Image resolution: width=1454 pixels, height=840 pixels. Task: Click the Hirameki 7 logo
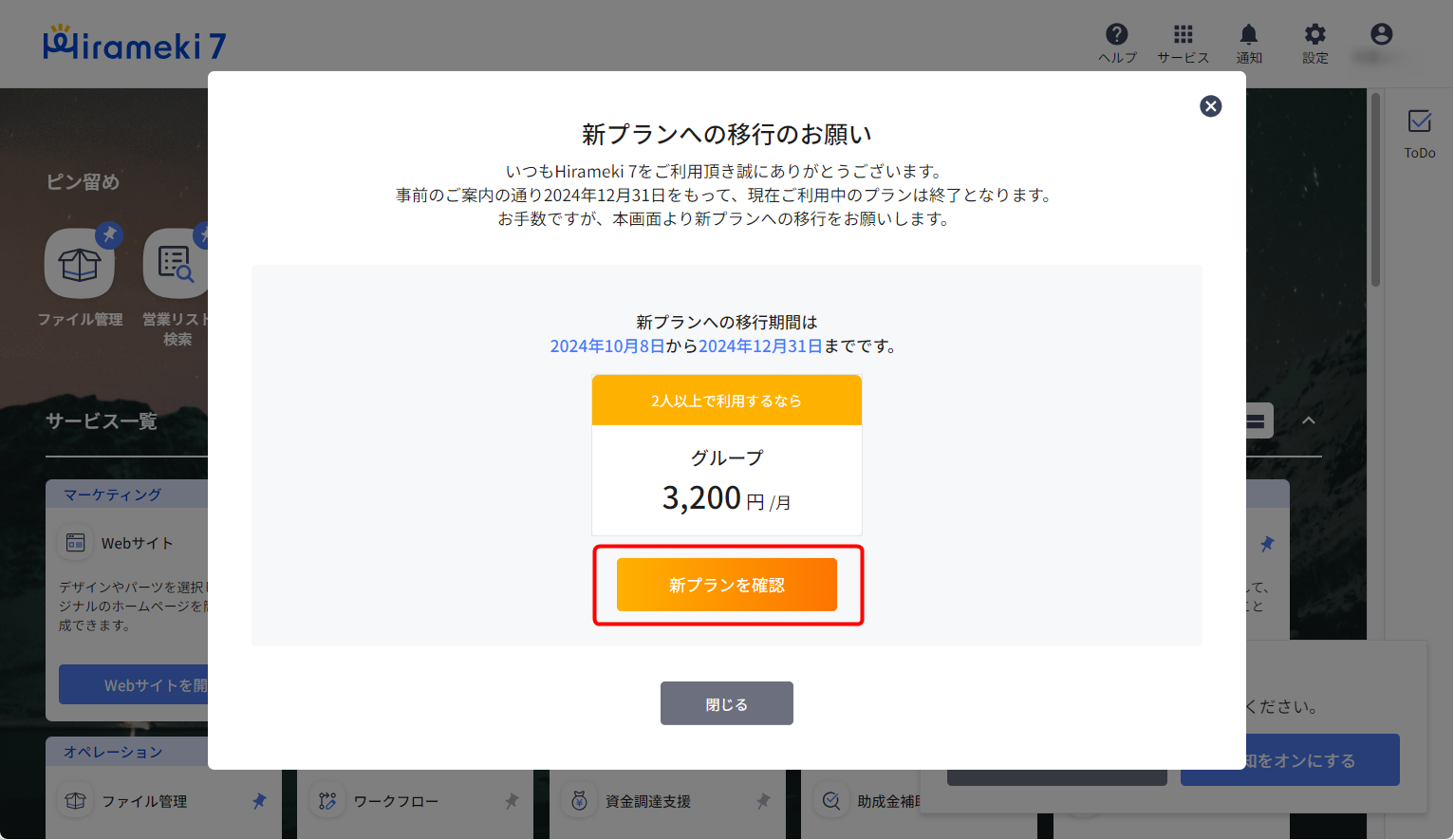[135, 44]
